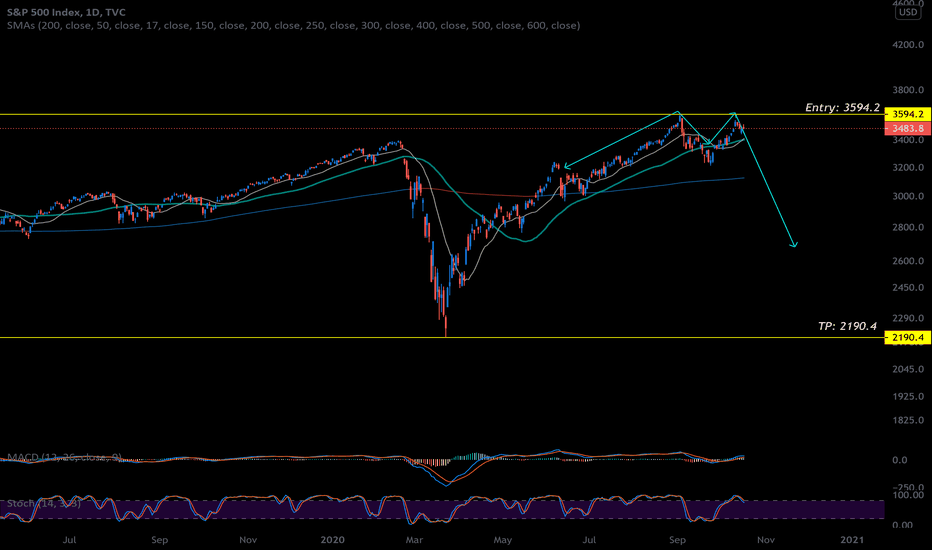The width and height of the screenshot is (932, 550).
Task: Click the 2290.0 price axis label
Action: click(x=908, y=318)
